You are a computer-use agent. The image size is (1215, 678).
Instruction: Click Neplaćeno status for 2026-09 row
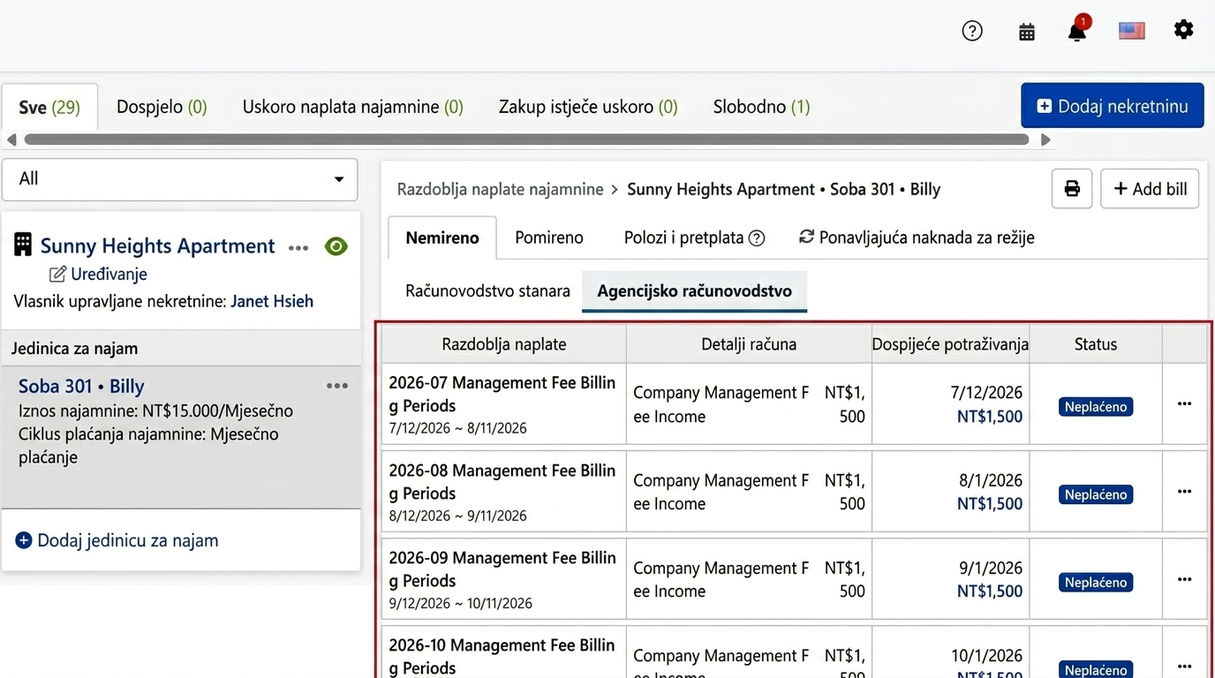click(x=1096, y=582)
